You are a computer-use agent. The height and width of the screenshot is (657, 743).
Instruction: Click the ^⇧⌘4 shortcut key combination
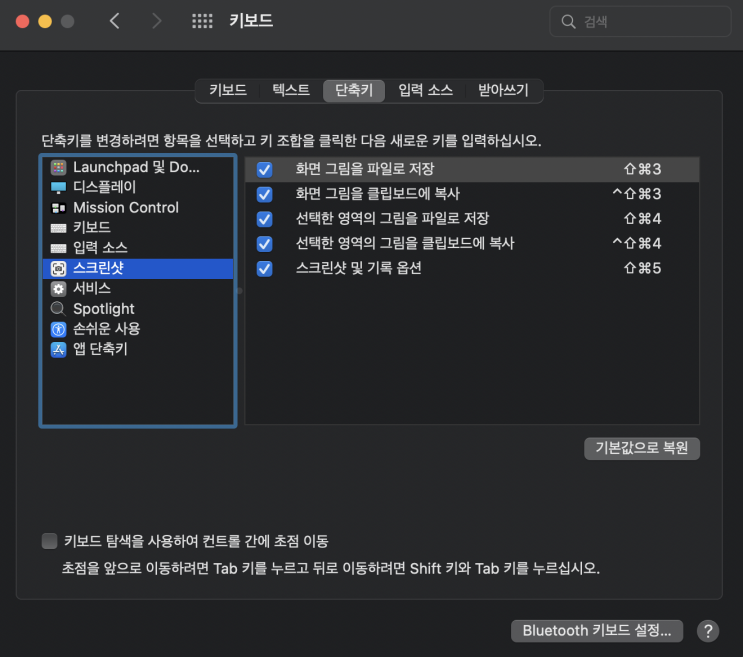[636, 244]
